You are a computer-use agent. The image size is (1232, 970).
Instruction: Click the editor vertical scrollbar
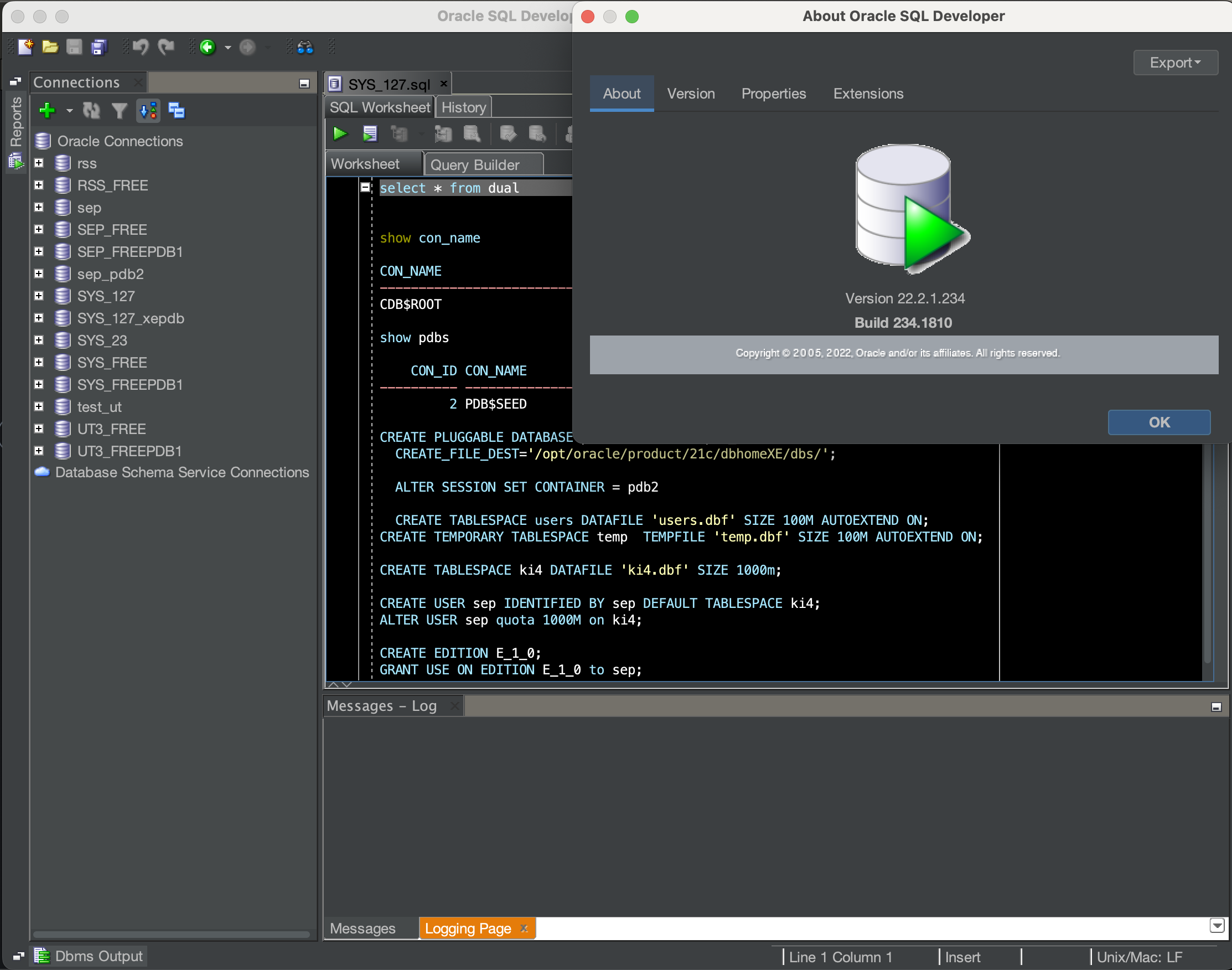[x=1207, y=554]
